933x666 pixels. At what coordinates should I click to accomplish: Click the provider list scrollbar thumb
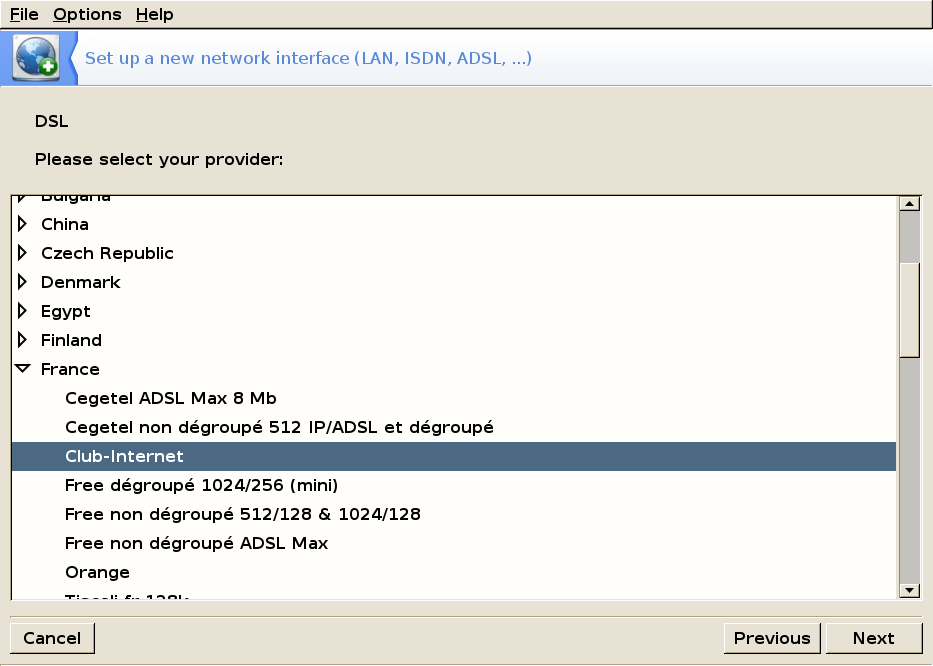910,309
